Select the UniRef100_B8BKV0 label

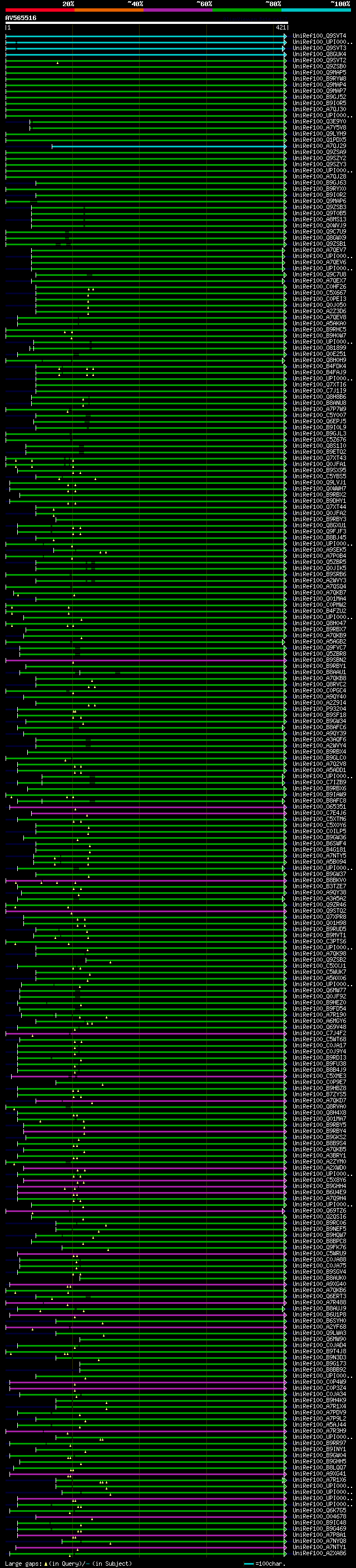point(319,880)
